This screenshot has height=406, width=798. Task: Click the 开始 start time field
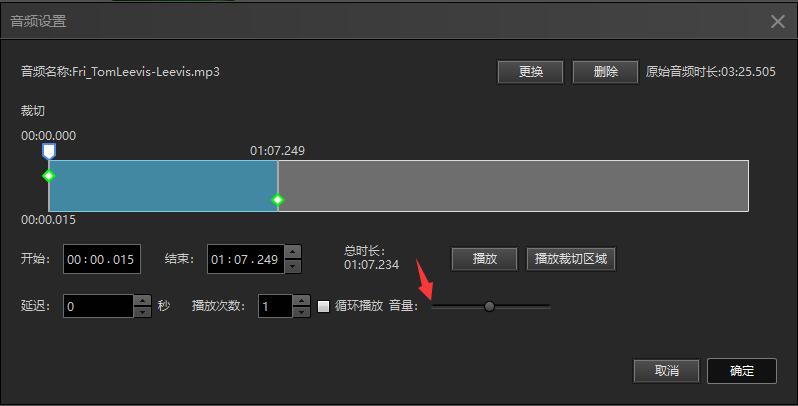click(102, 259)
